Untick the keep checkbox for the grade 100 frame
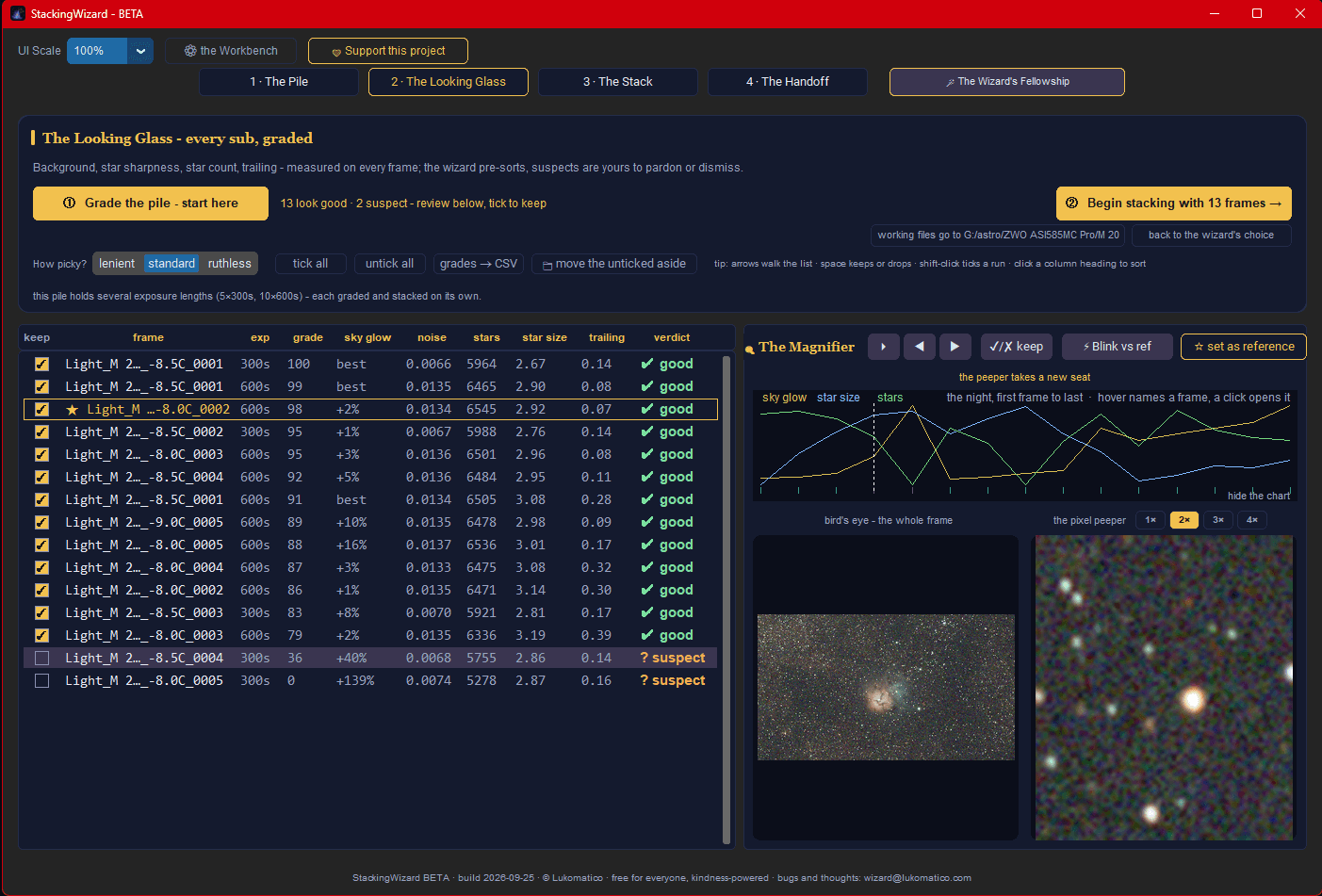1322x896 pixels. point(41,364)
